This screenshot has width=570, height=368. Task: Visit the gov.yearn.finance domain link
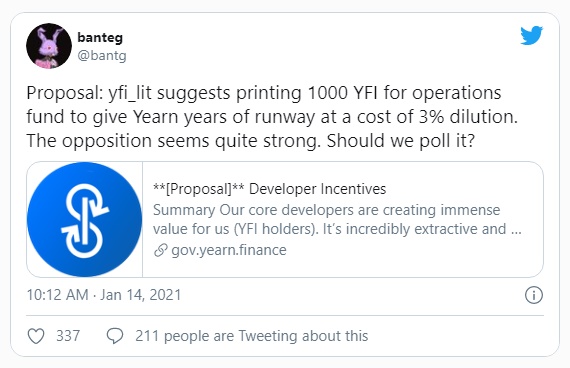pos(229,250)
